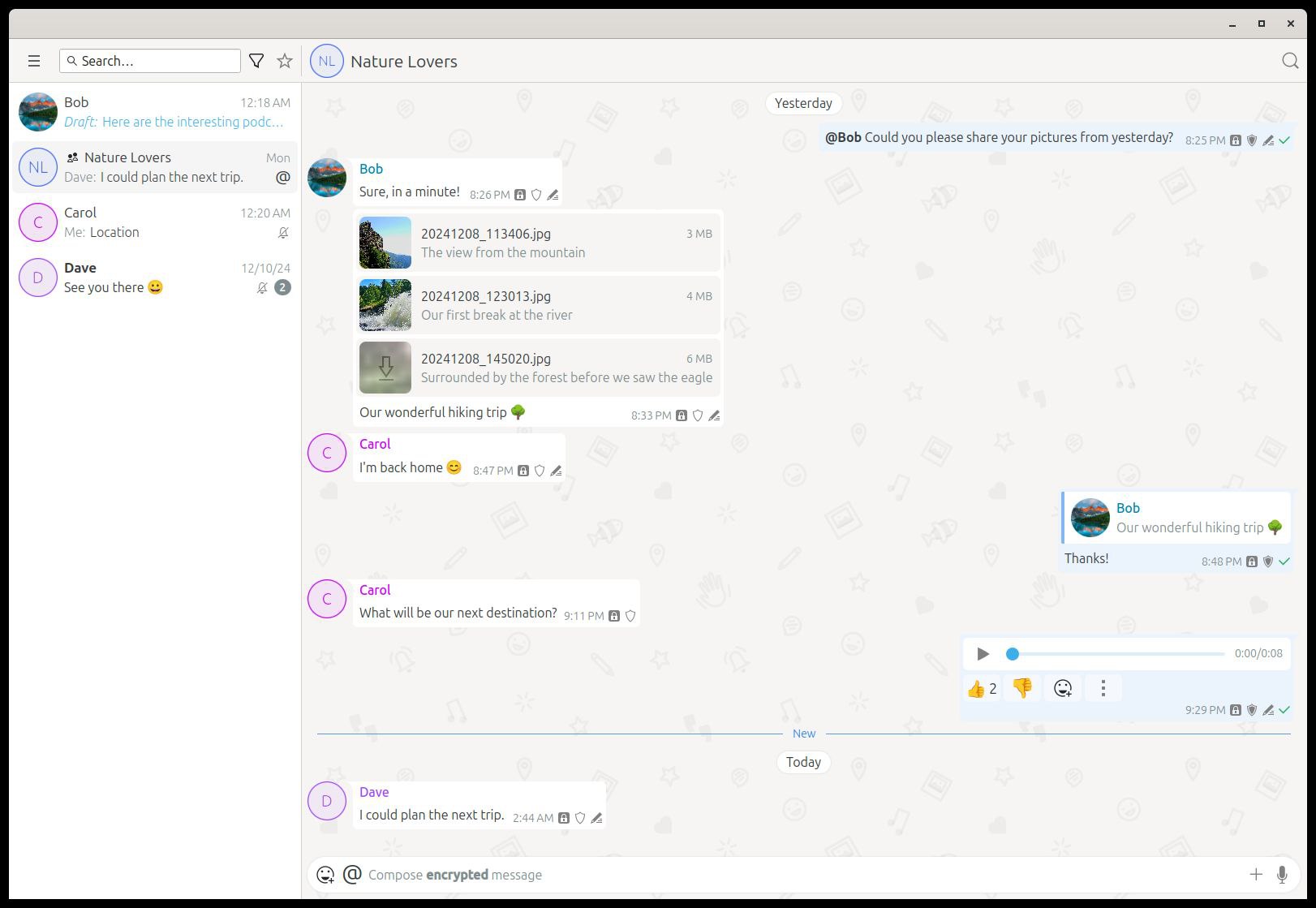Screen dimensions: 1316x908
Task: Open the Carol conversation
Action: coord(154,222)
